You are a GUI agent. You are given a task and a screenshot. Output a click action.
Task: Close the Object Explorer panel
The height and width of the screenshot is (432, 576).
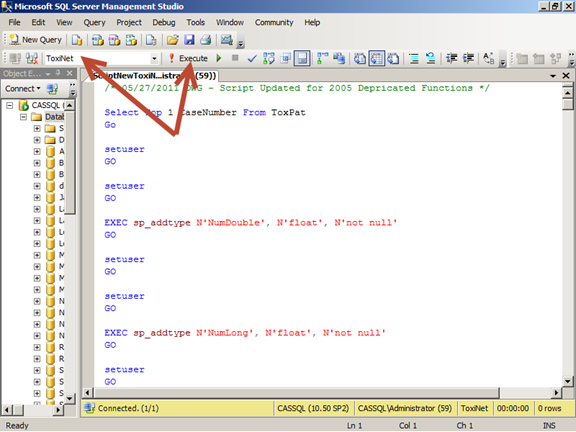(70, 73)
